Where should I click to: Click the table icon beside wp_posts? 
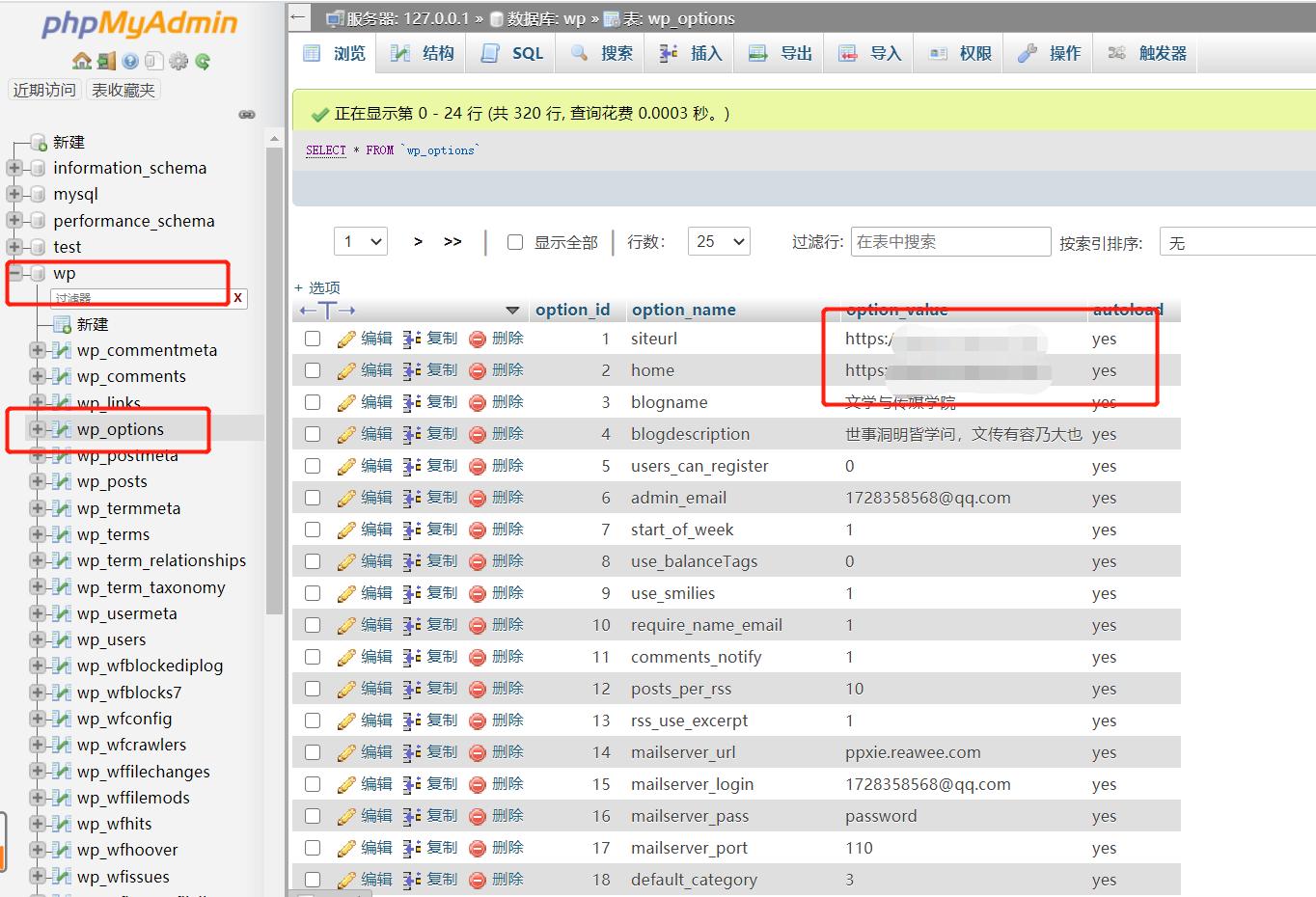pyautogui.click(x=62, y=481)
